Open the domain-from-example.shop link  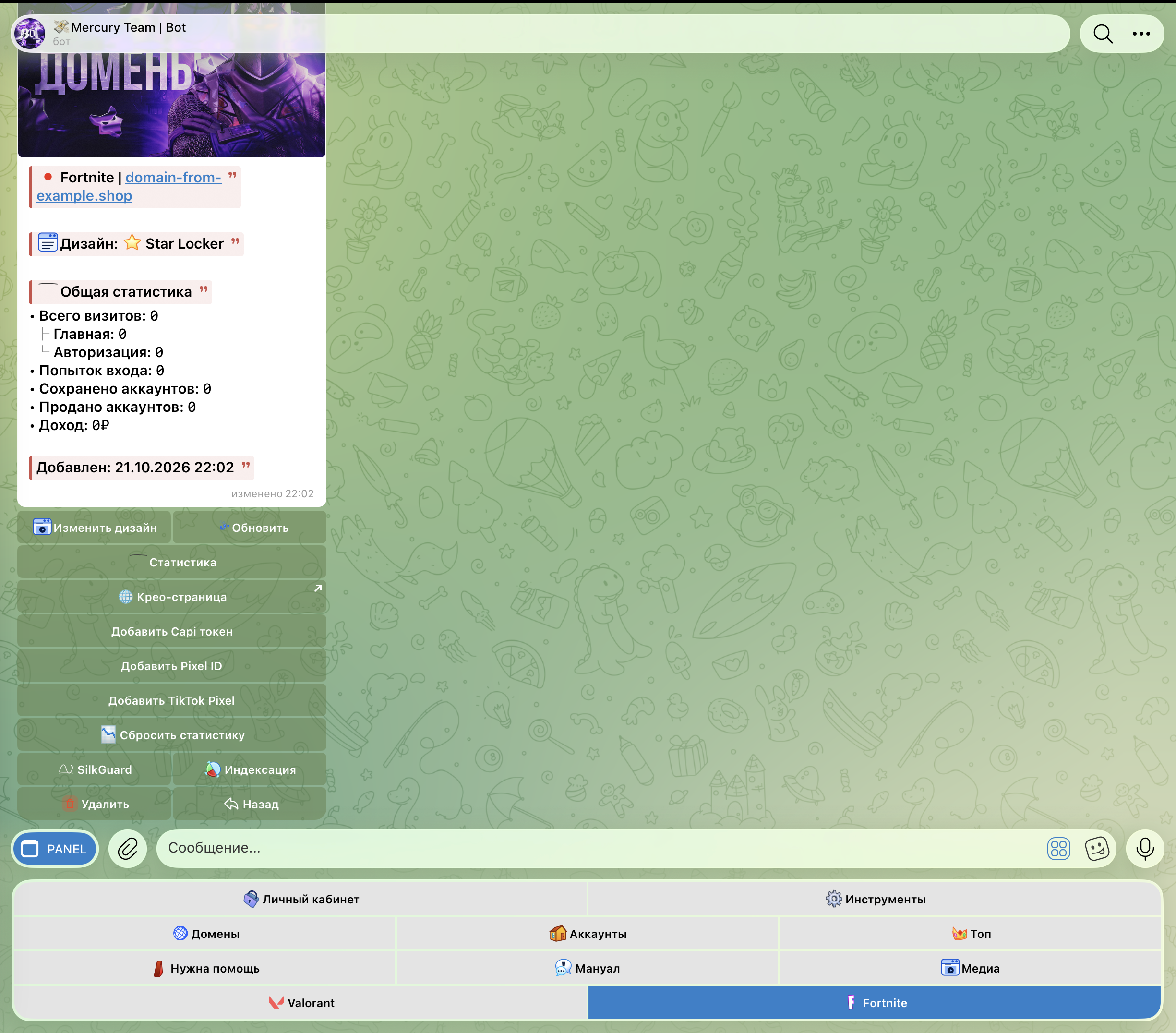tap(128, 186)
